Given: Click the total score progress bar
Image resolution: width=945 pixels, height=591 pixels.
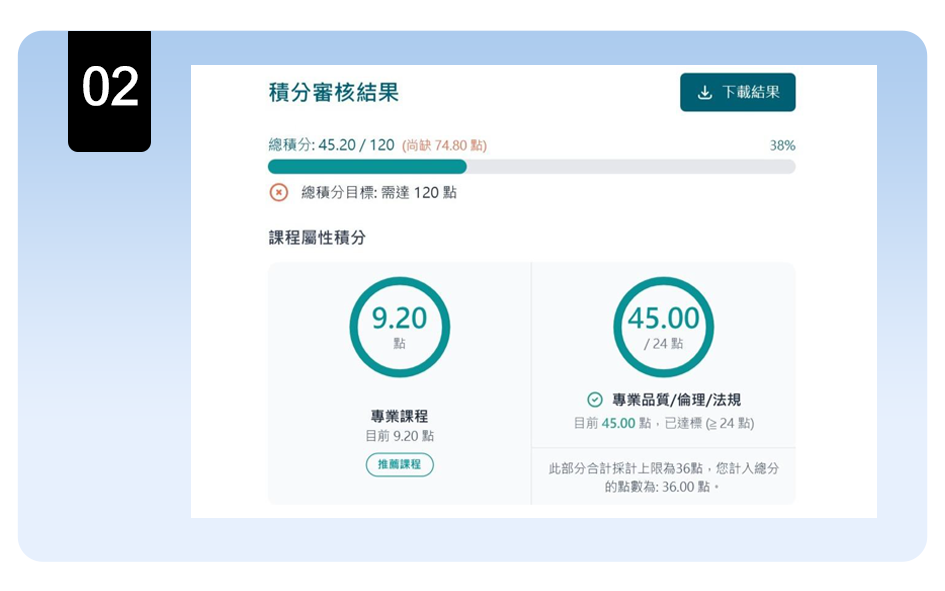Looking at the screenshot, I should pos(531,167).
